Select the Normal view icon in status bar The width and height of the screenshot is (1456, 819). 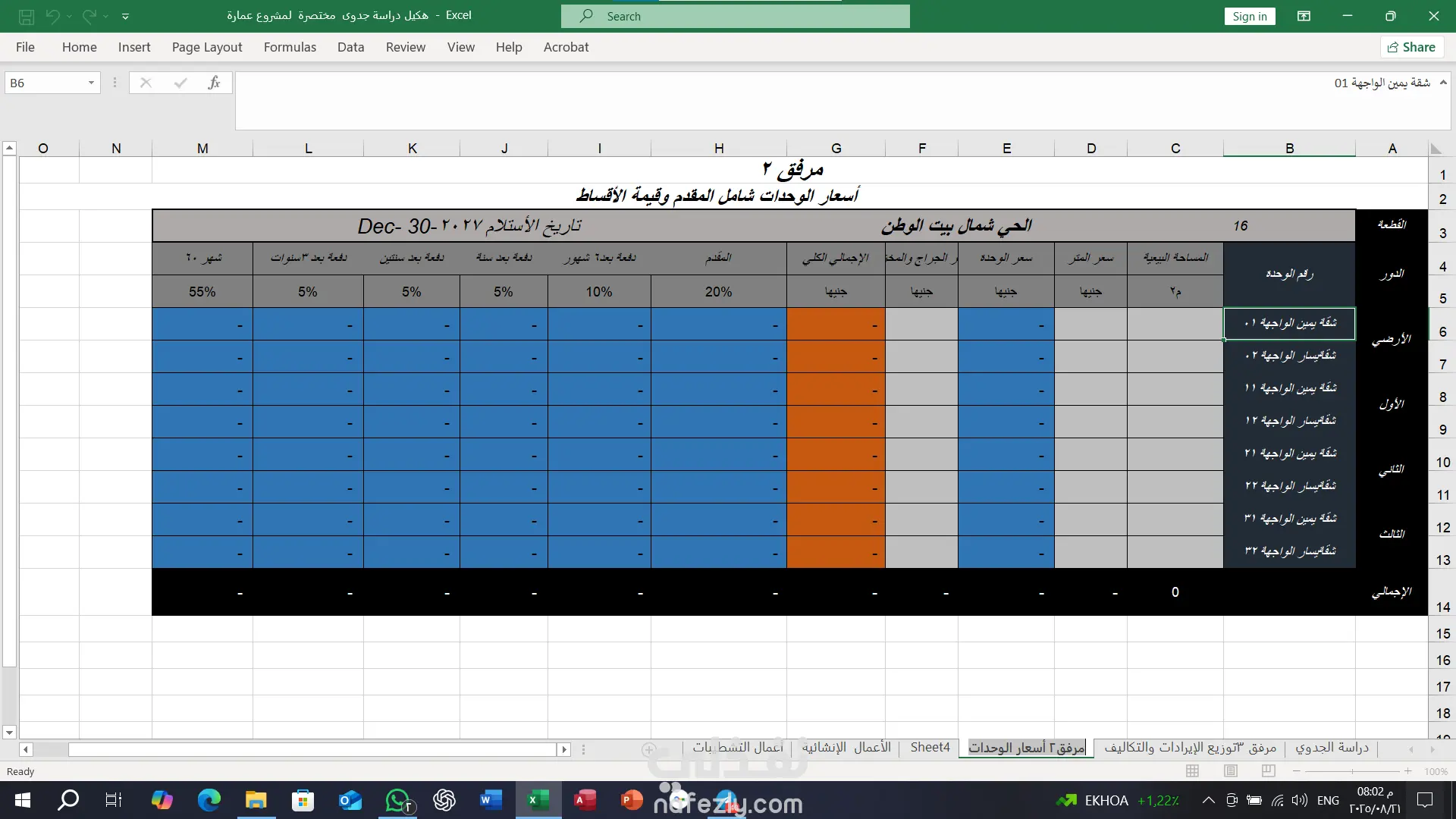1192,771
